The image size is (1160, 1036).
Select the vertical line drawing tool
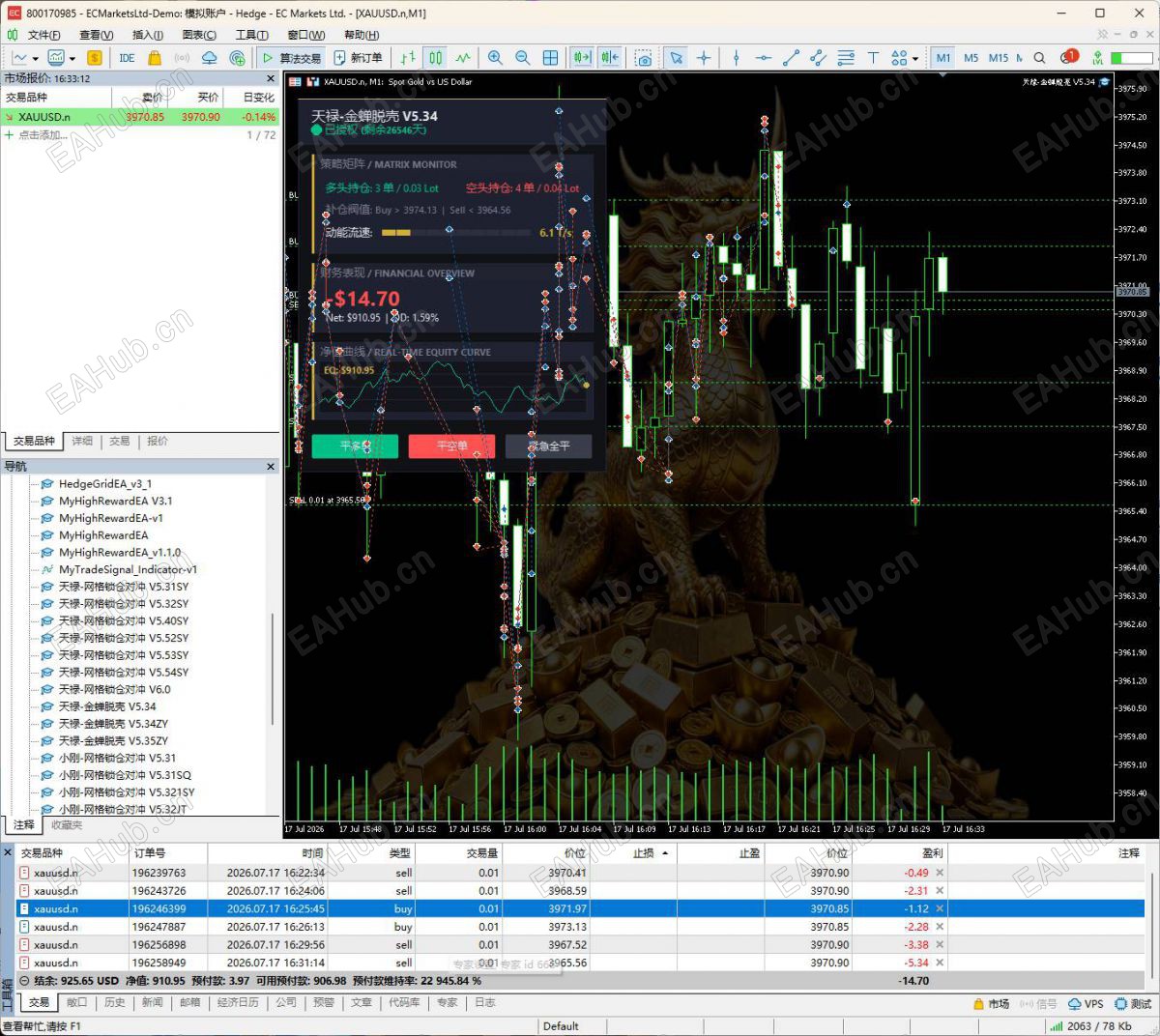[736, 58]
